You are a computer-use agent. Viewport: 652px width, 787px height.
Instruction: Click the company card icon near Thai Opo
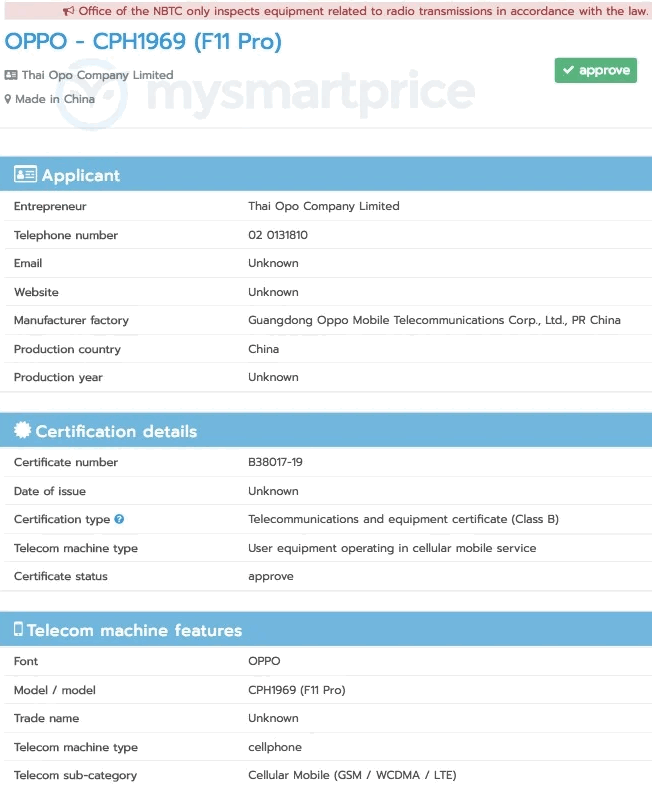11,75
